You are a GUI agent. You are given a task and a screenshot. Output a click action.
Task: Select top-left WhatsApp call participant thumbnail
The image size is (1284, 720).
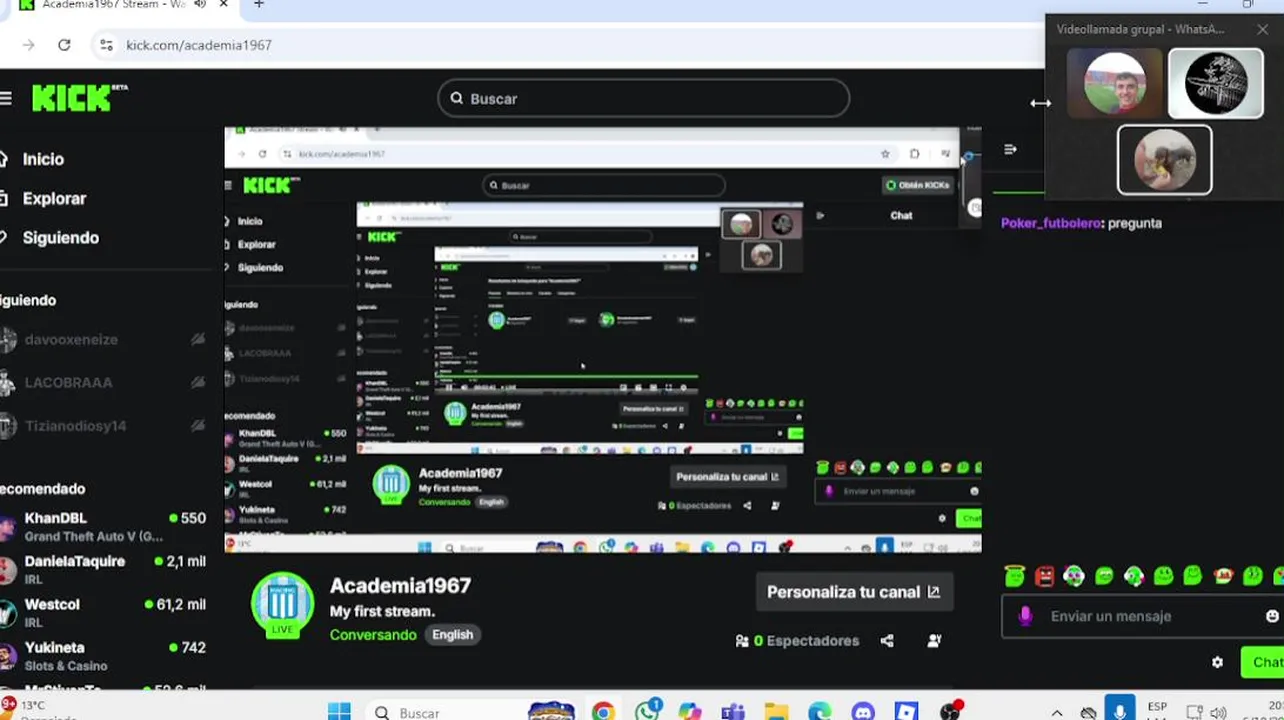click(1114, 84)
